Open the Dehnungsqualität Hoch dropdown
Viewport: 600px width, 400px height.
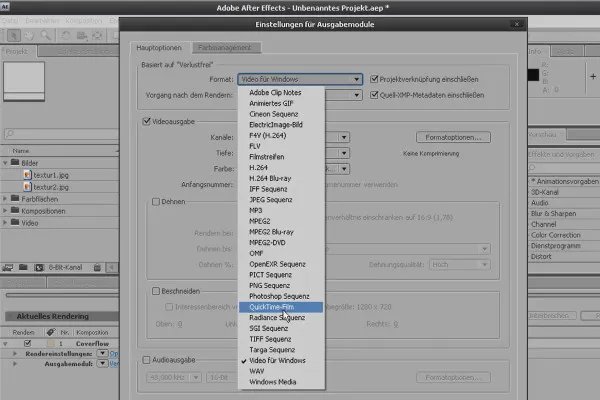coord(460,264)
